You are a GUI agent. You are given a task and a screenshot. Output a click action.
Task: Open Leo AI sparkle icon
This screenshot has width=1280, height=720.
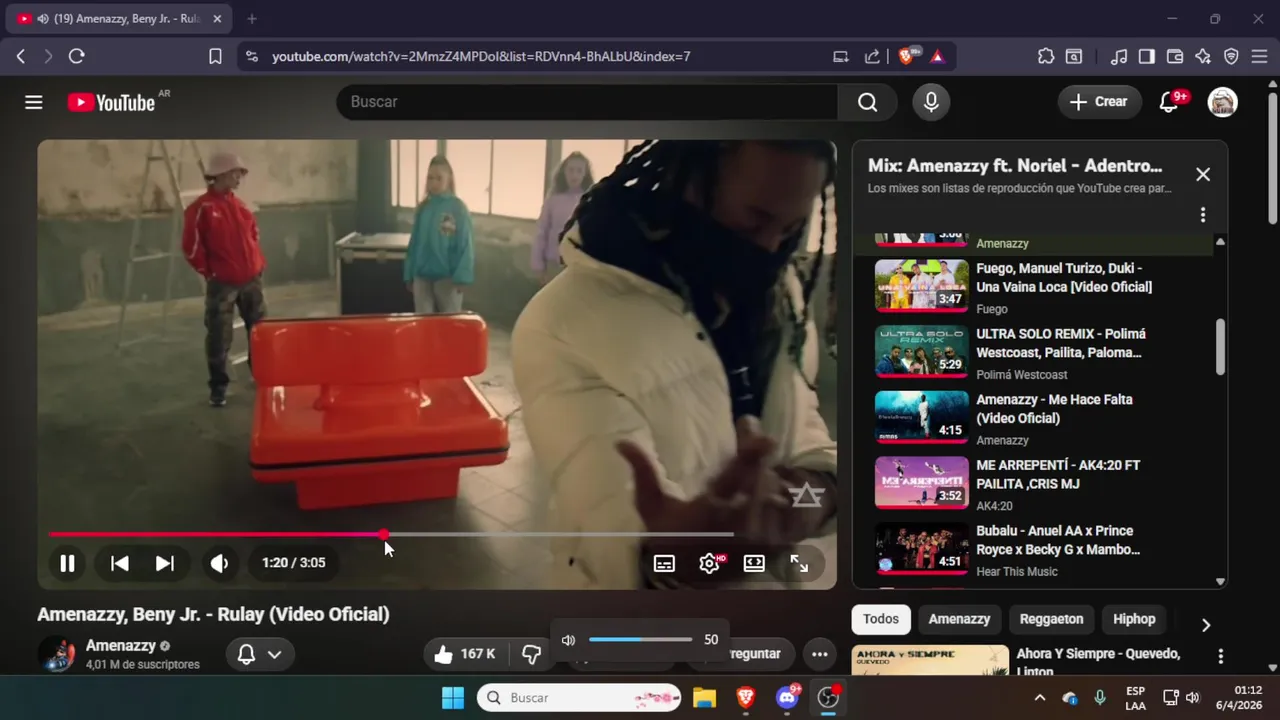[x=1203, y=57]
